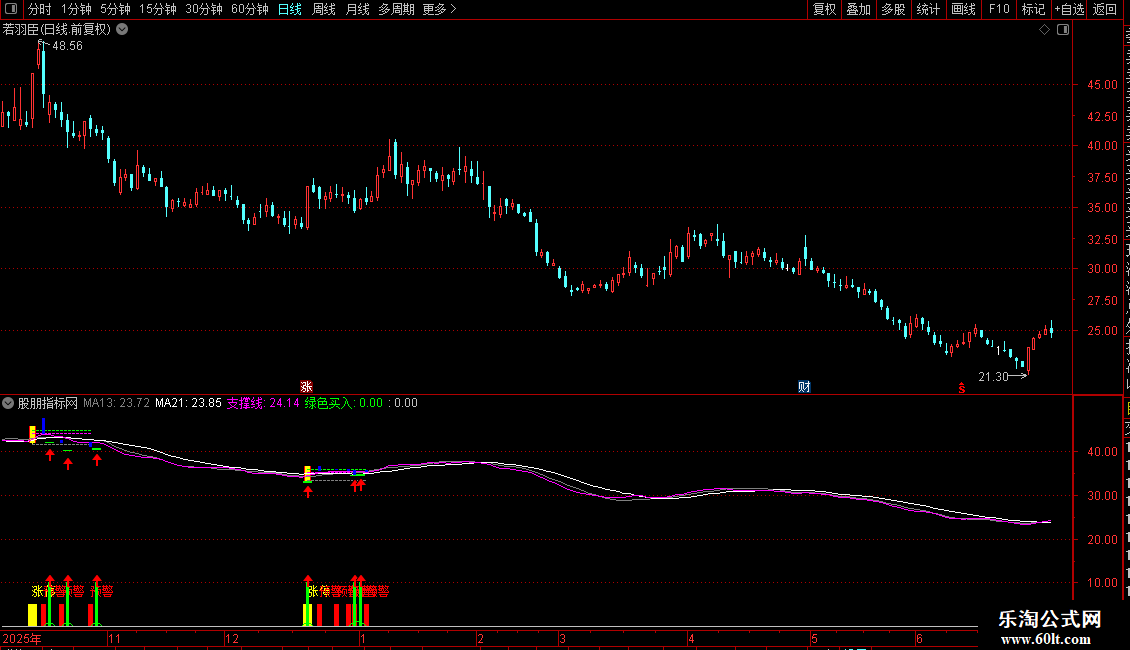Click the 股朋指标网 indicator name

pyautogui.click(x=48, y=404)
